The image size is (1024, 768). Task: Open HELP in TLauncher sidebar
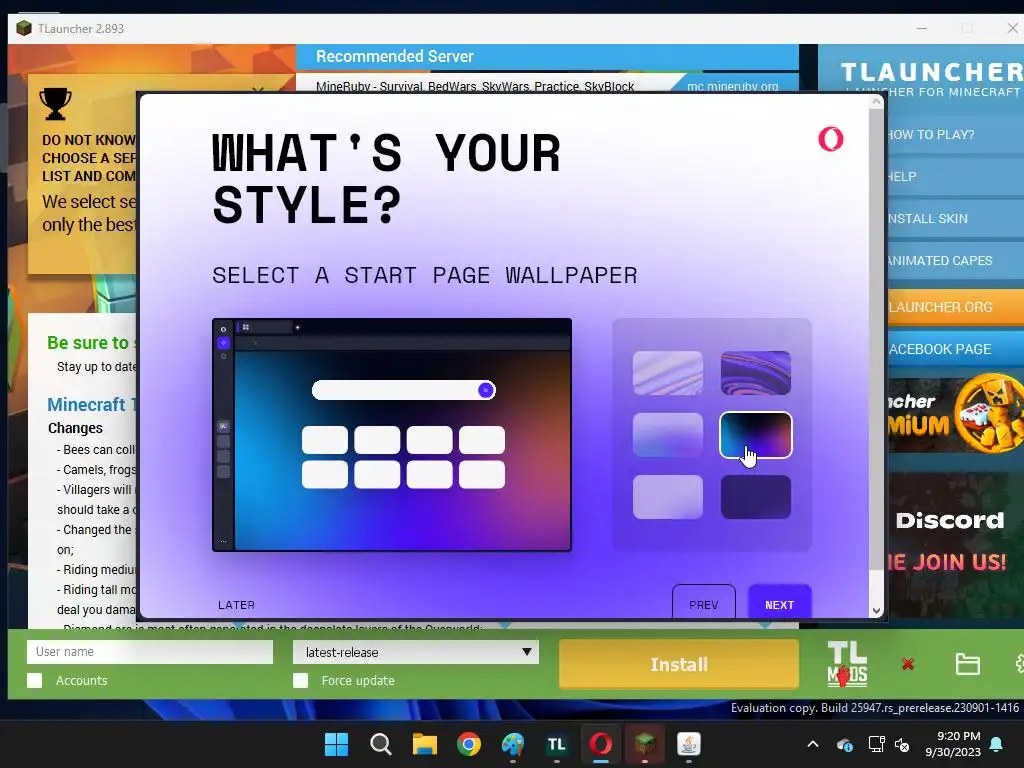tap(955, 176)
